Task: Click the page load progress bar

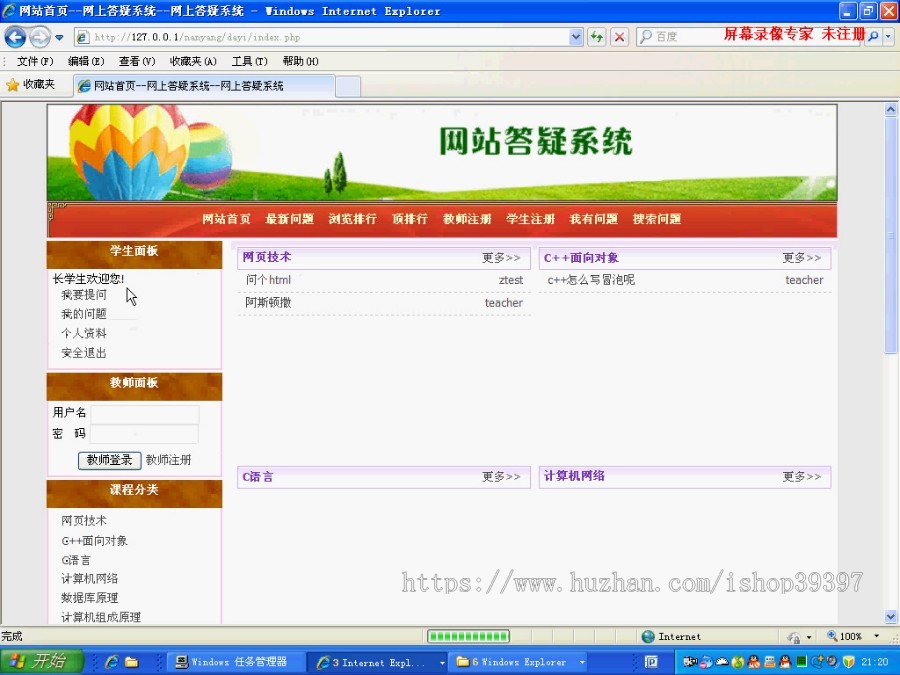Action: point(468,636)
